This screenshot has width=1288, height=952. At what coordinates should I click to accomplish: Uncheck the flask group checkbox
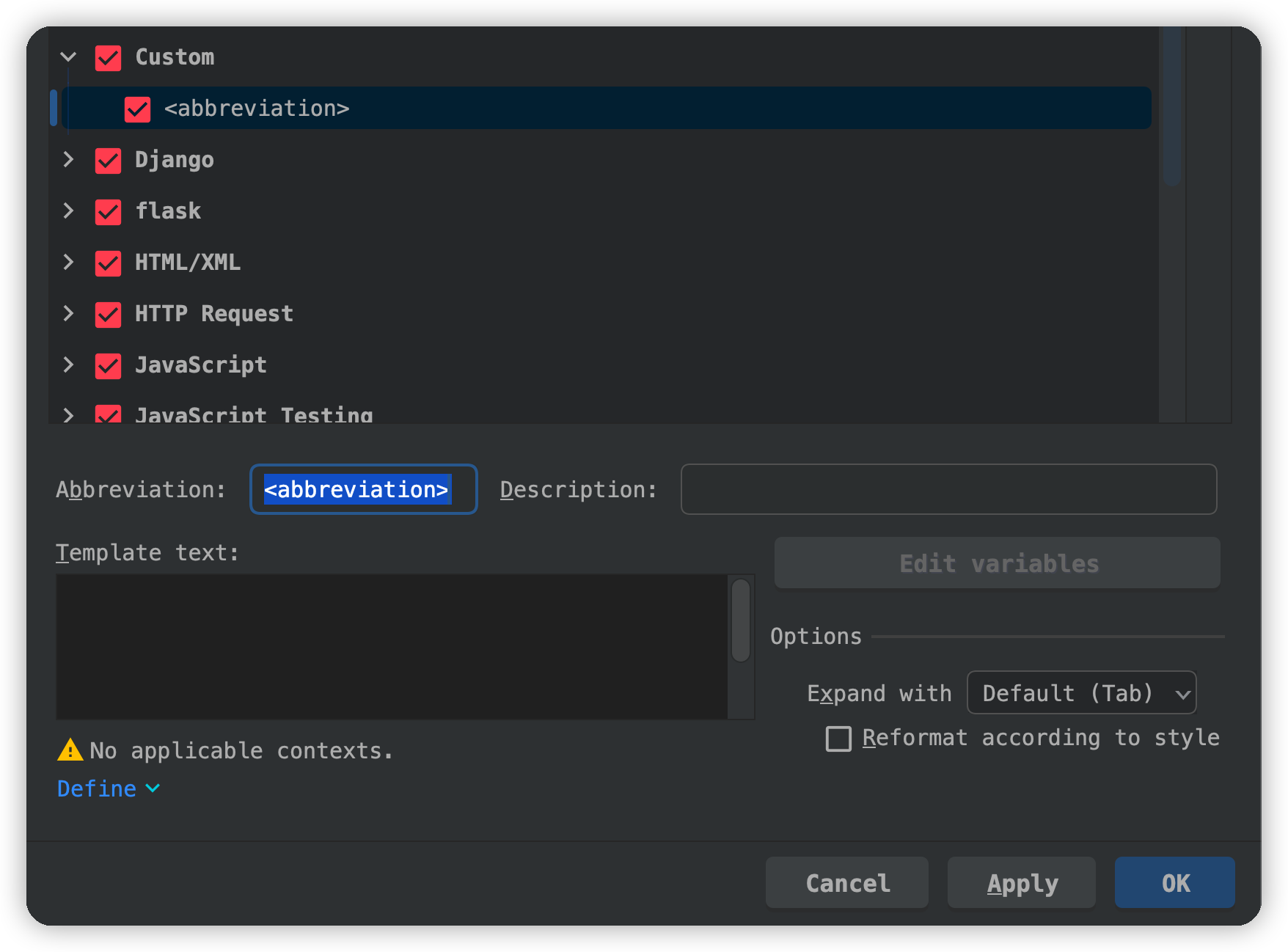click(x=109, y=212)
